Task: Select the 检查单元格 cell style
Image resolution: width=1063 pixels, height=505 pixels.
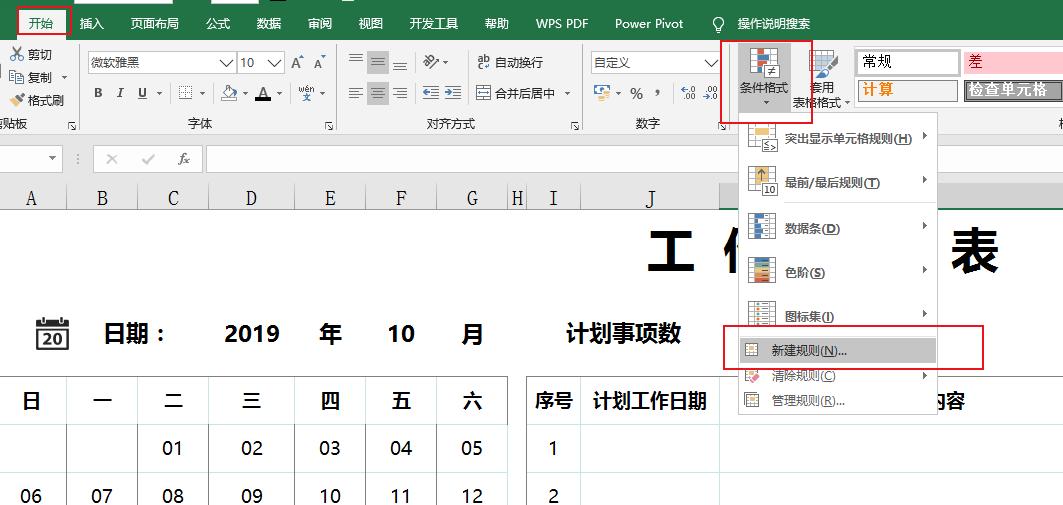Action: (x=1013, y=90)
